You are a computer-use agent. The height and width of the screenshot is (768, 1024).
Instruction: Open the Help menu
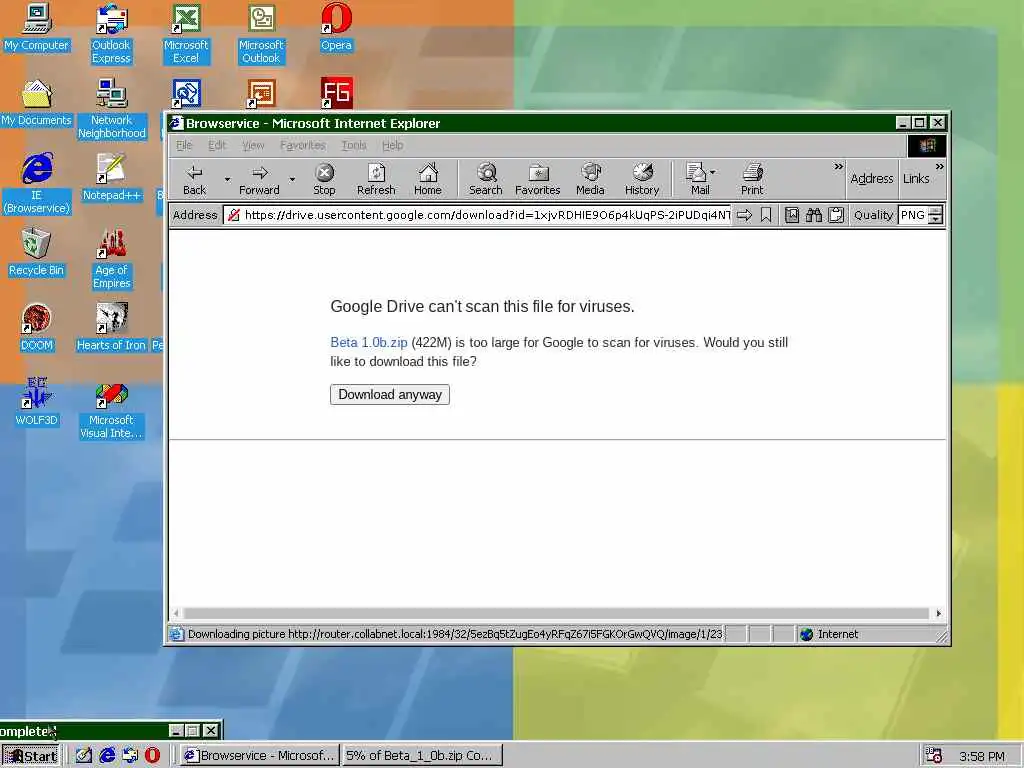pyautogui.click(x=392, y=145)
